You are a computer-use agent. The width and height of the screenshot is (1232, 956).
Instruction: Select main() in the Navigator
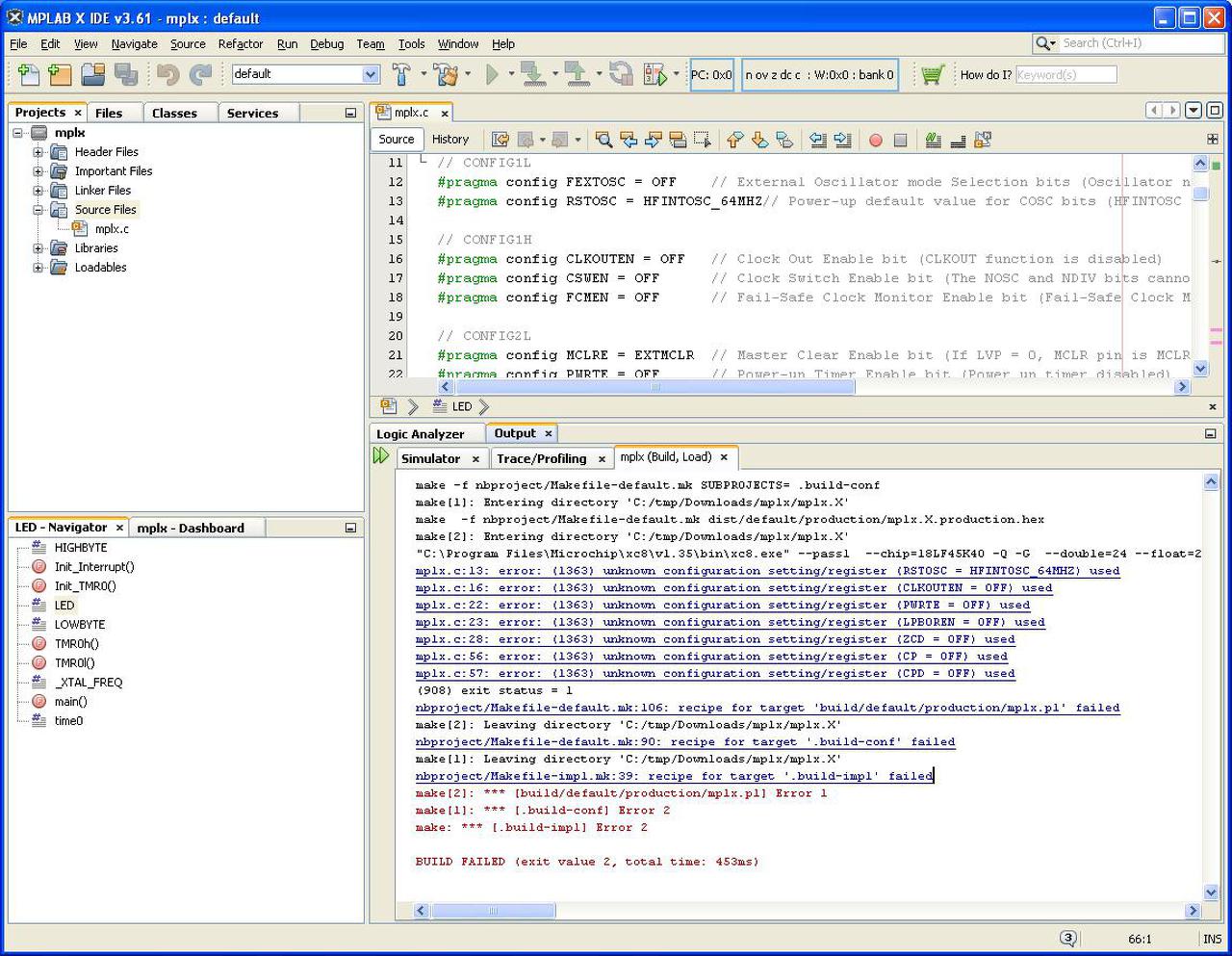tap(70, 702)
